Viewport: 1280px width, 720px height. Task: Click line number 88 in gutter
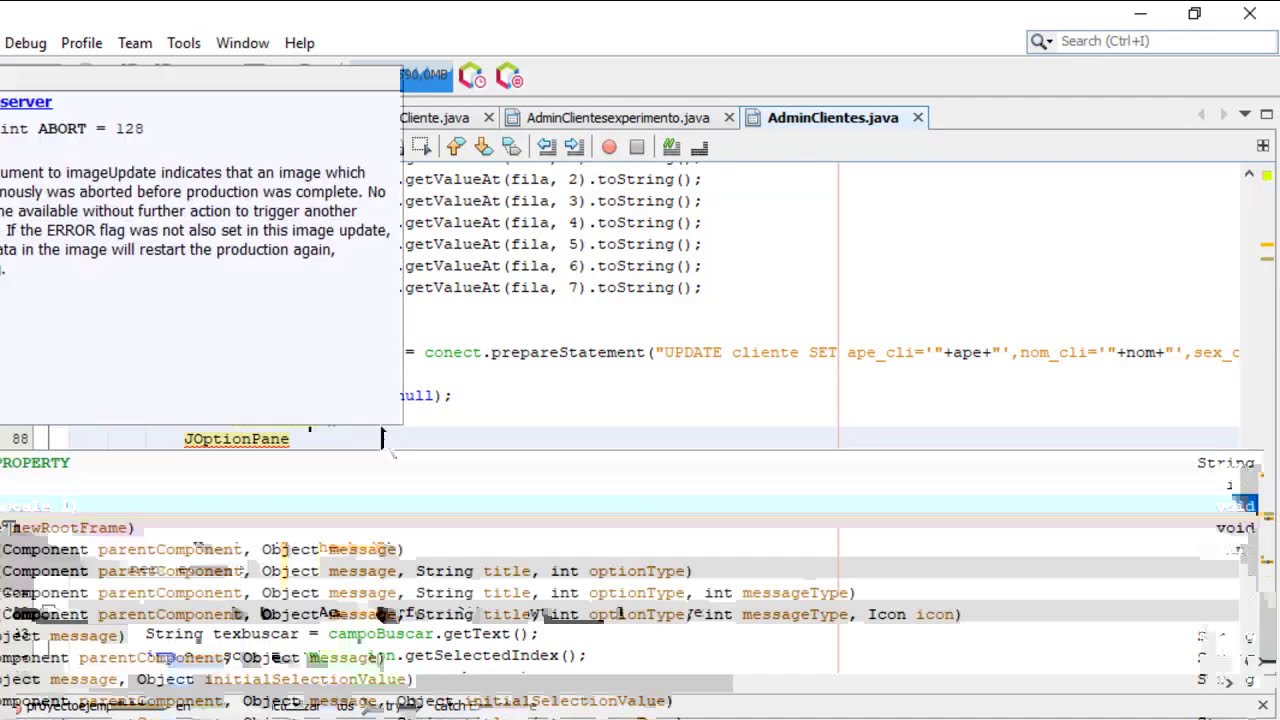coord(20,438)
